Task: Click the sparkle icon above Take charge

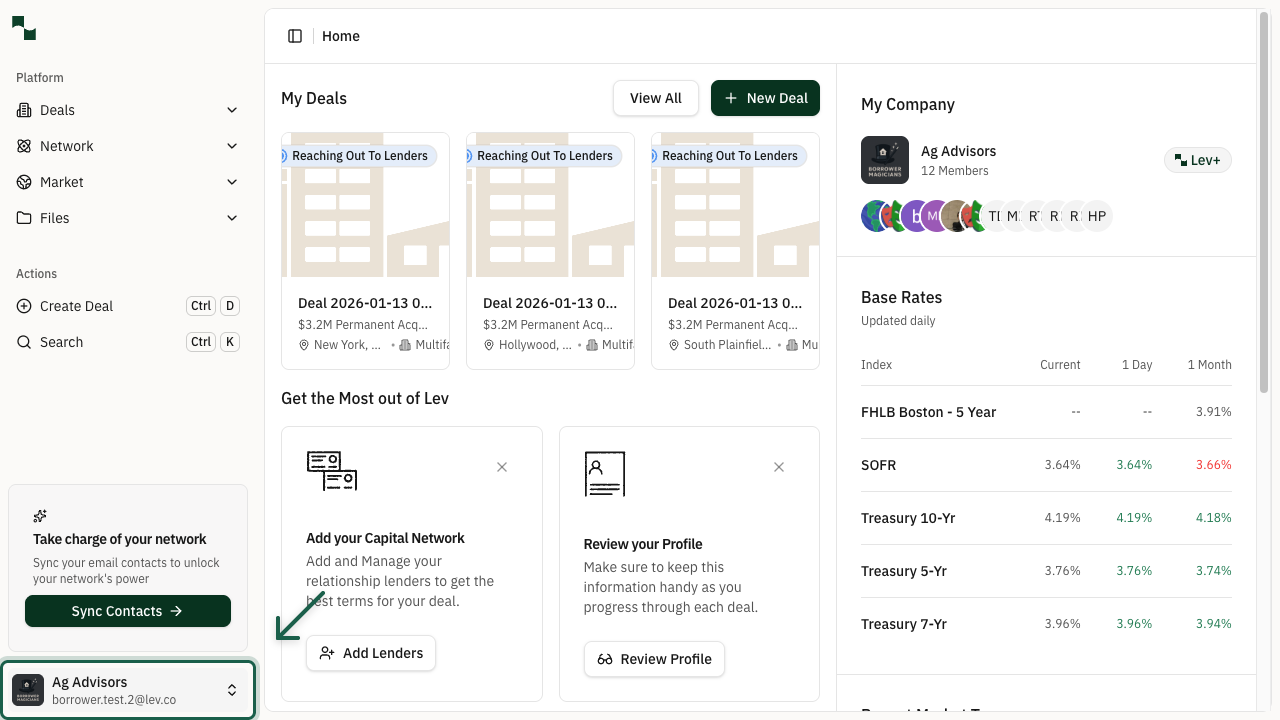Action: tap(40, 516)
